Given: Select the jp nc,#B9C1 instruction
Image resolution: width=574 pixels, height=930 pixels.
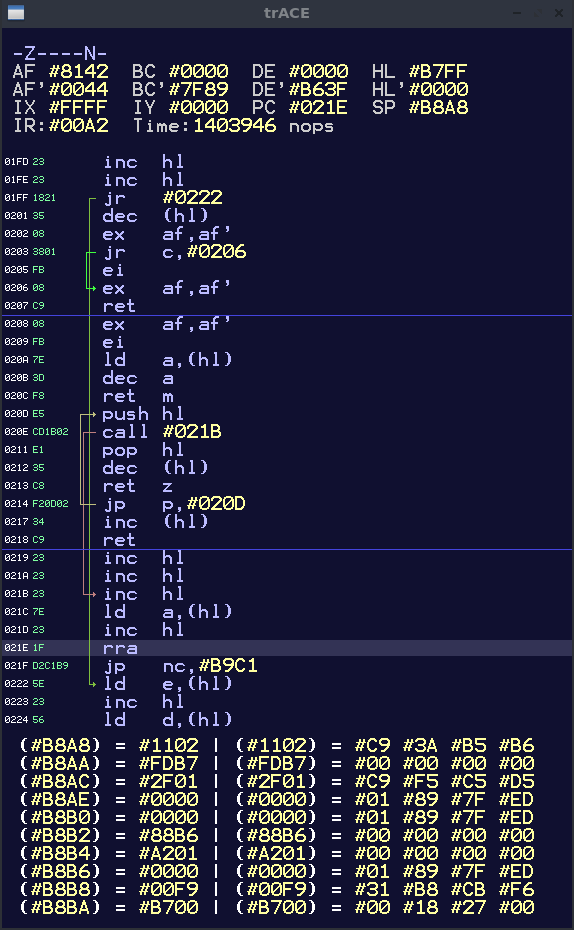Looking at the screenshot, I should (181, 665).
